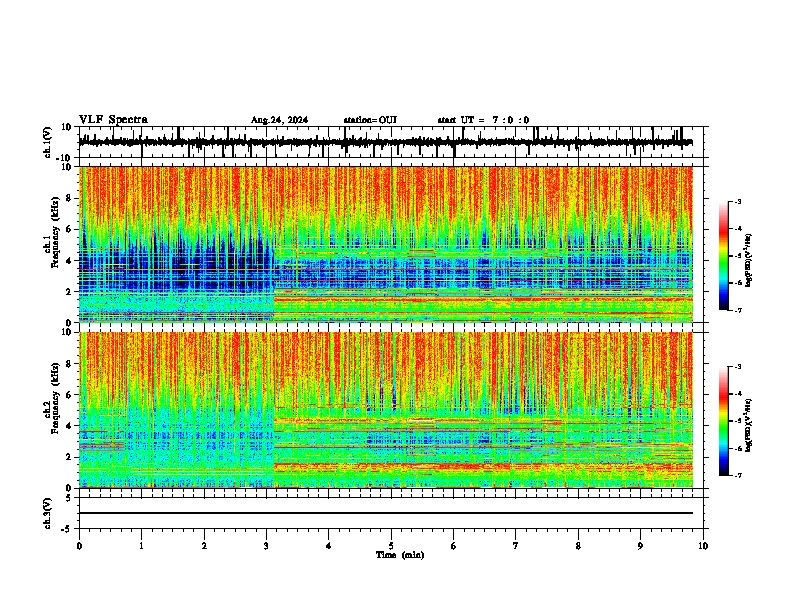
Task: Click the ch.1 spectrogram image
Action: coord(386,244)
